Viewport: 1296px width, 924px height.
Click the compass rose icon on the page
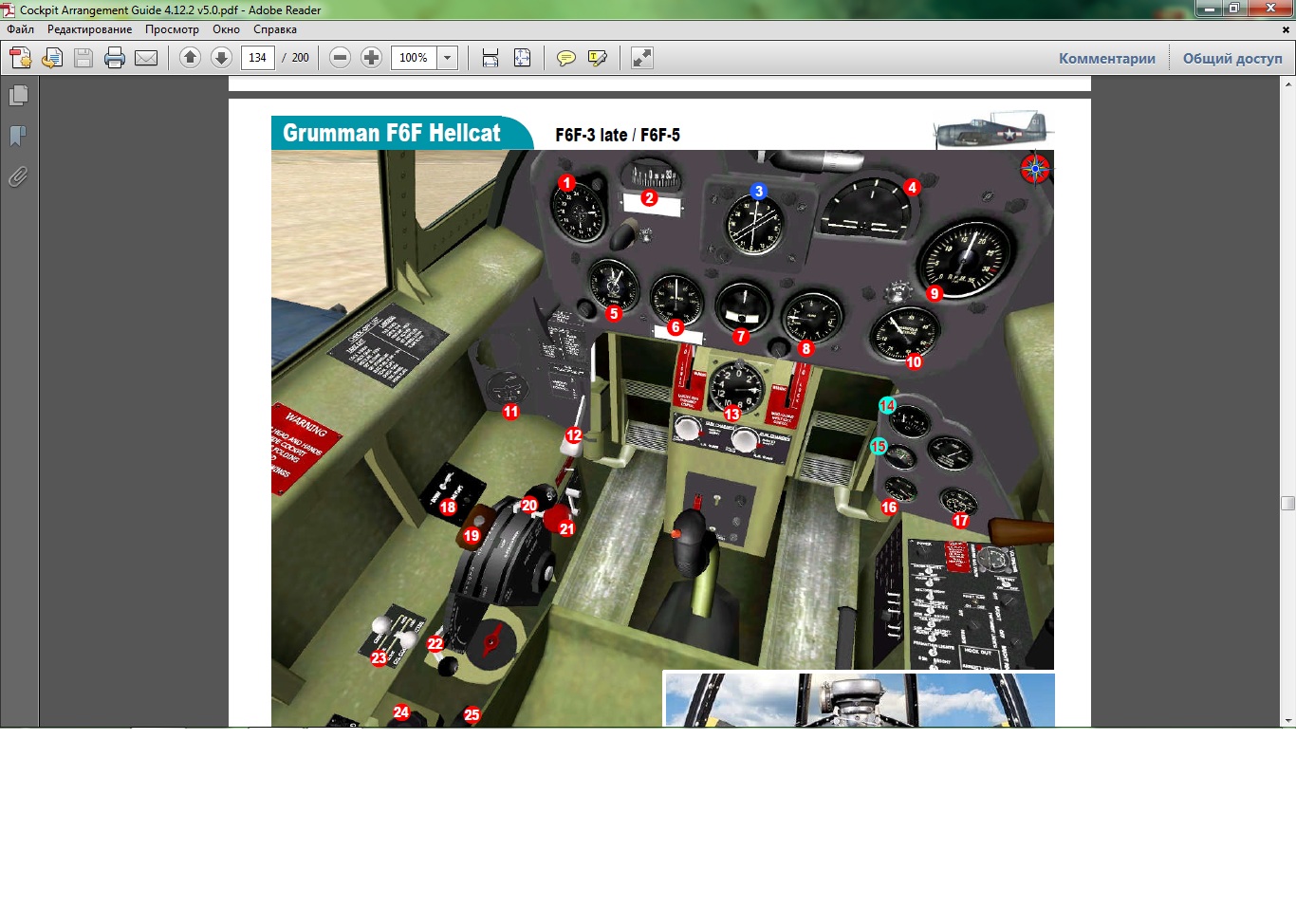[x=1035, y=169]
